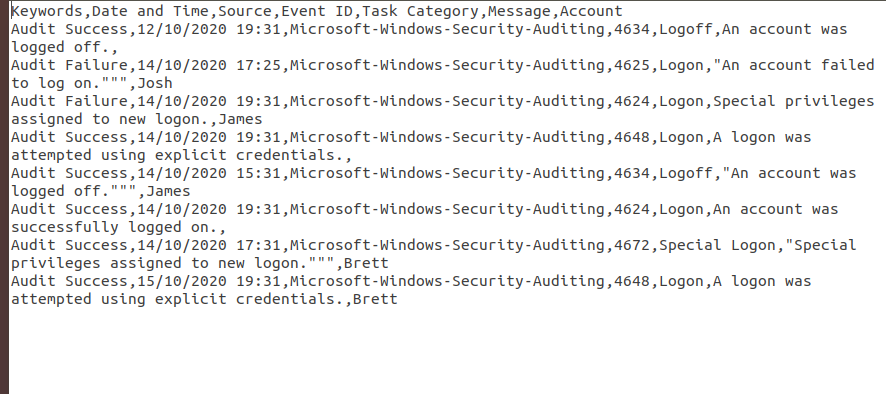The image size is (886, 394).
Task: Click the date 15/10/2020
Action: pos(182,281)
